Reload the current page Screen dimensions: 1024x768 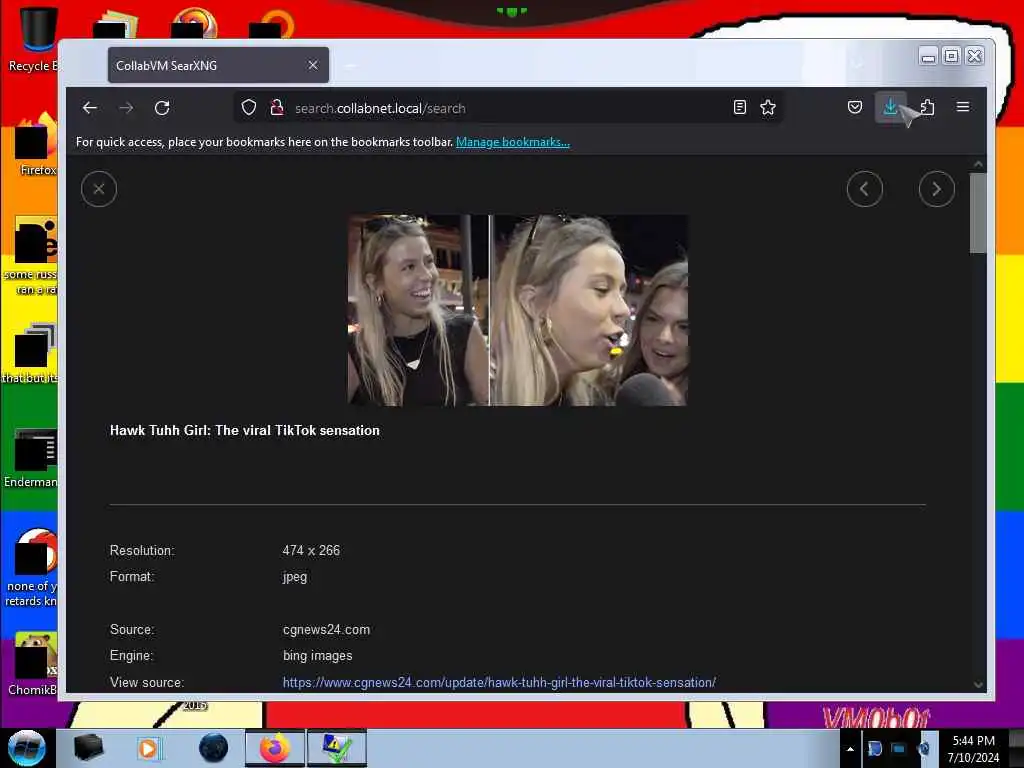pyautogui.click(x=162, y=108)
